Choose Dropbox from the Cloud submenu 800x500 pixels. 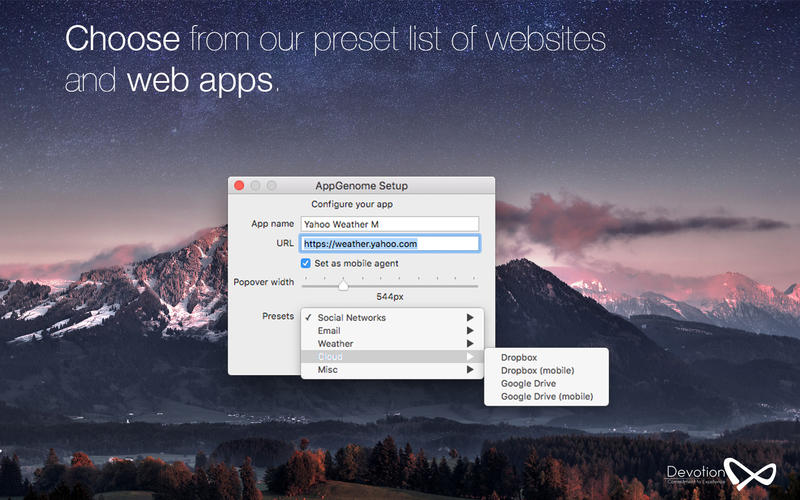546,358
